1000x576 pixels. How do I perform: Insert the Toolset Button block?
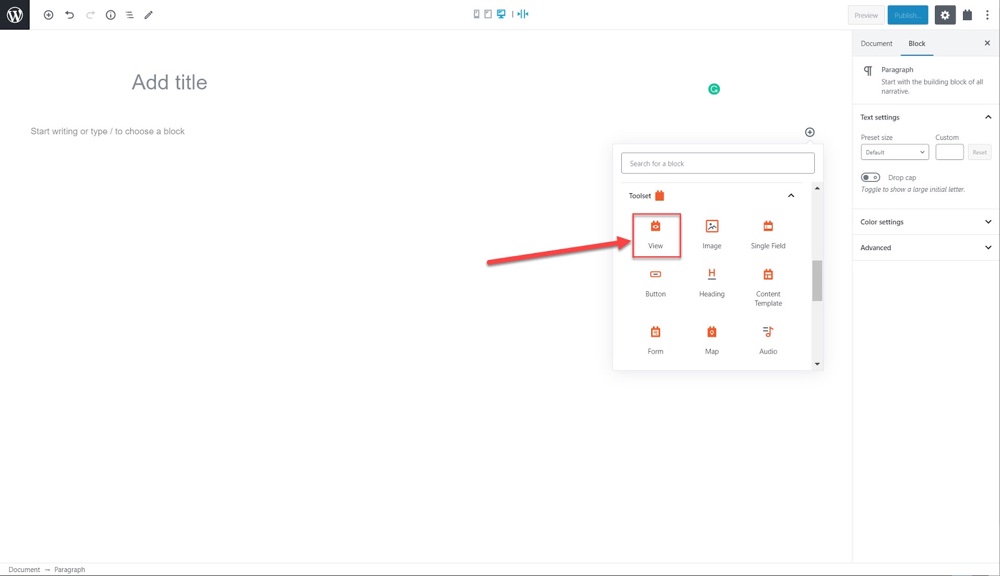click(x=656, y=284)
